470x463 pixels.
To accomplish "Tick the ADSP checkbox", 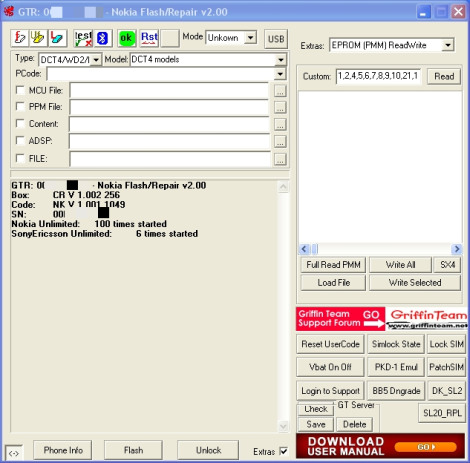I will click(20, 140).
